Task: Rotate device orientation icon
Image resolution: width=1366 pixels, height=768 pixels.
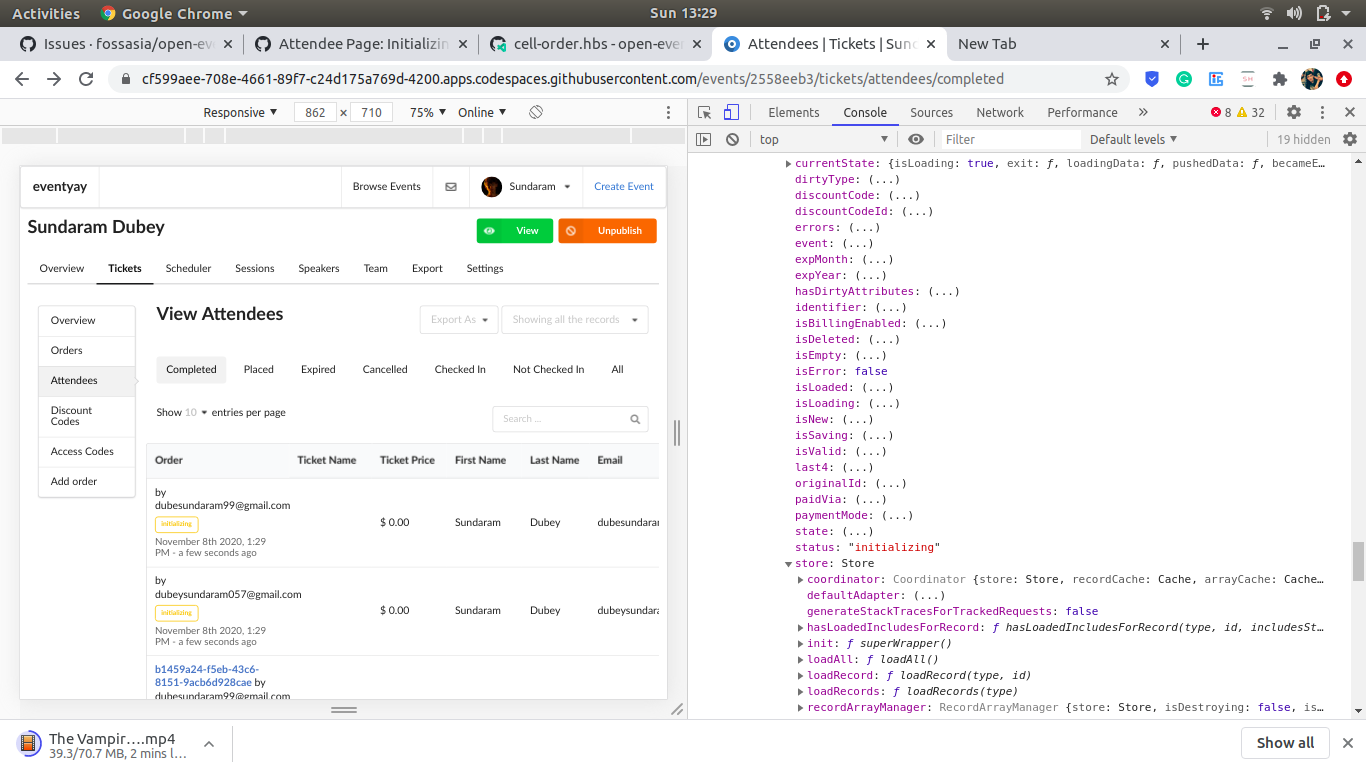Action: 536,112
